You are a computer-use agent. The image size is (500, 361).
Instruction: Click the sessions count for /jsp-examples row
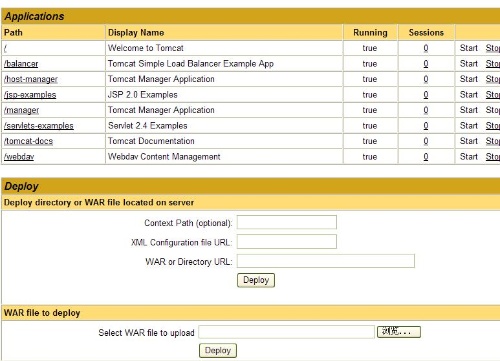coord(426,95)
